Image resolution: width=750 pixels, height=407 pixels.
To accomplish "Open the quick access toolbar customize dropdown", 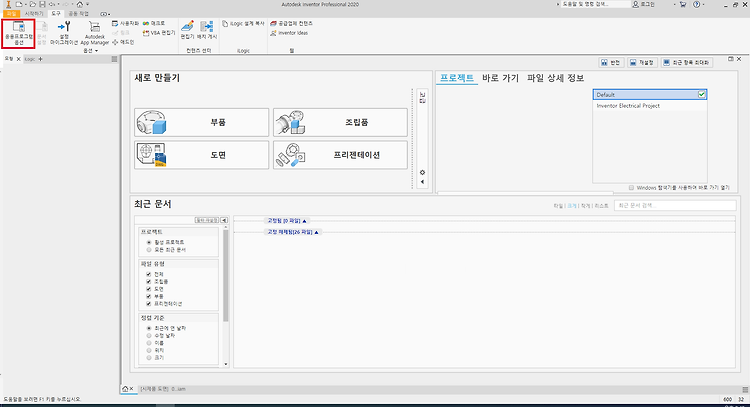I will [88, 4].
